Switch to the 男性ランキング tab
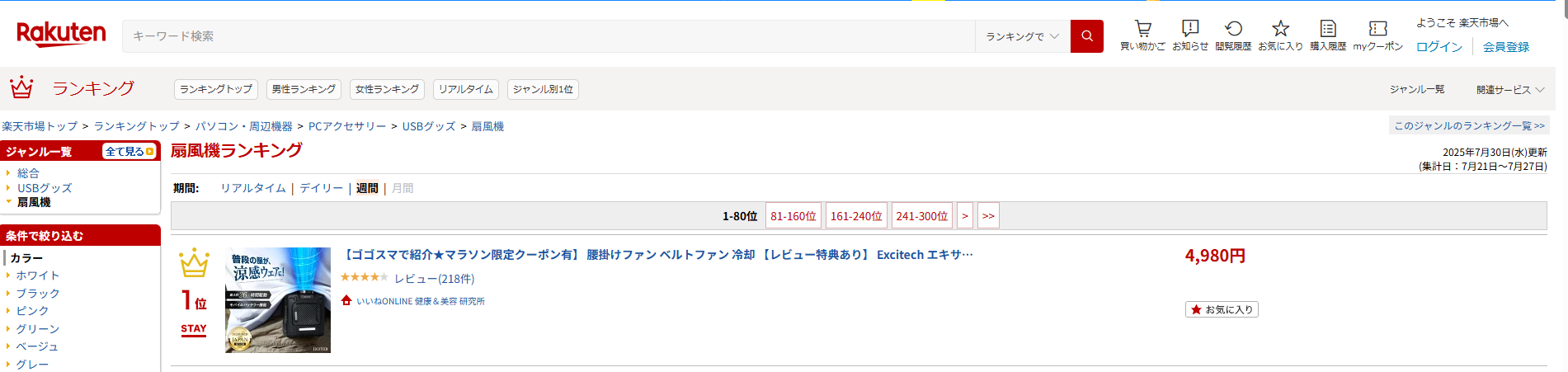1568x372 pixels. coord(304,89)
